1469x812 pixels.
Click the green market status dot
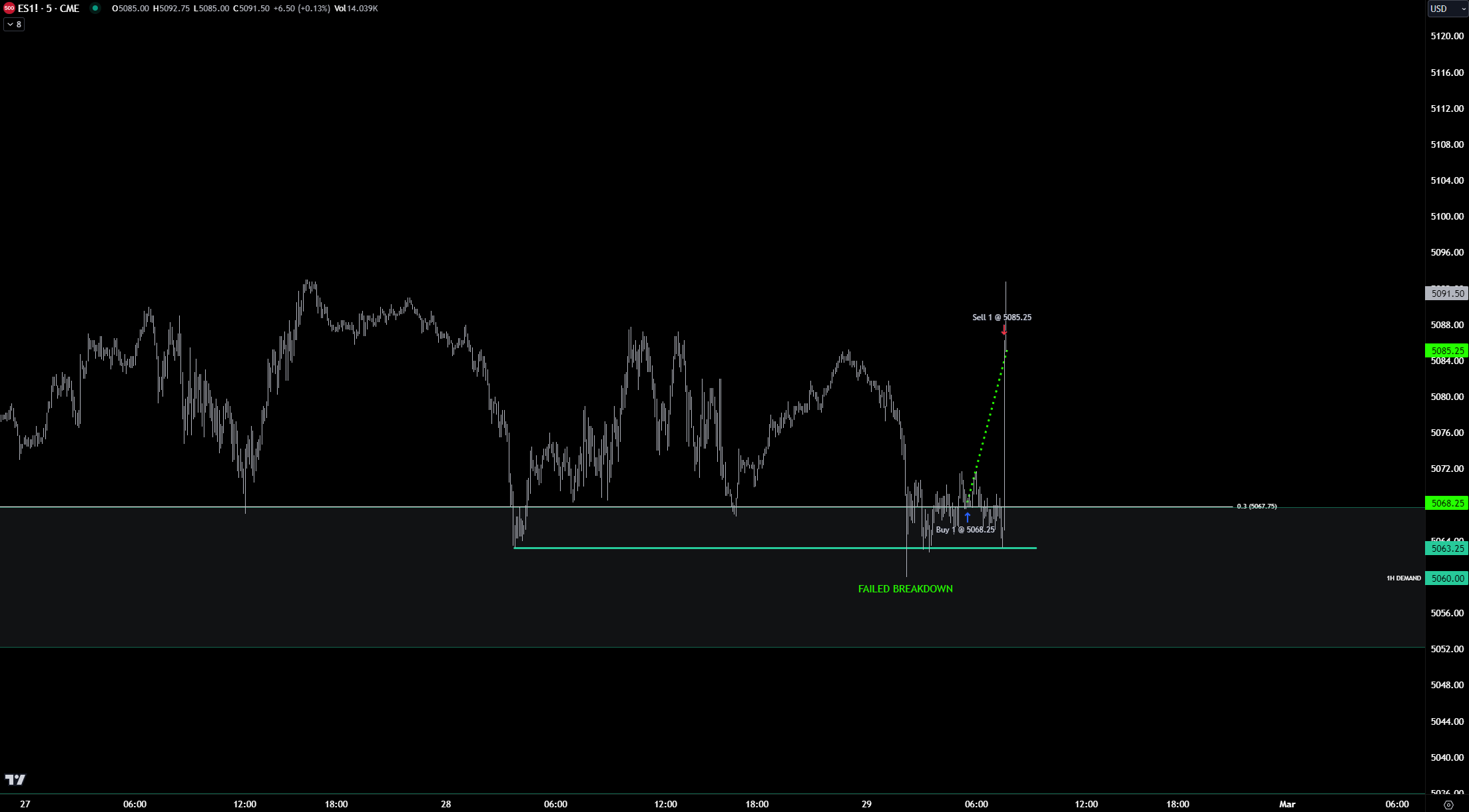click(95, 9)
